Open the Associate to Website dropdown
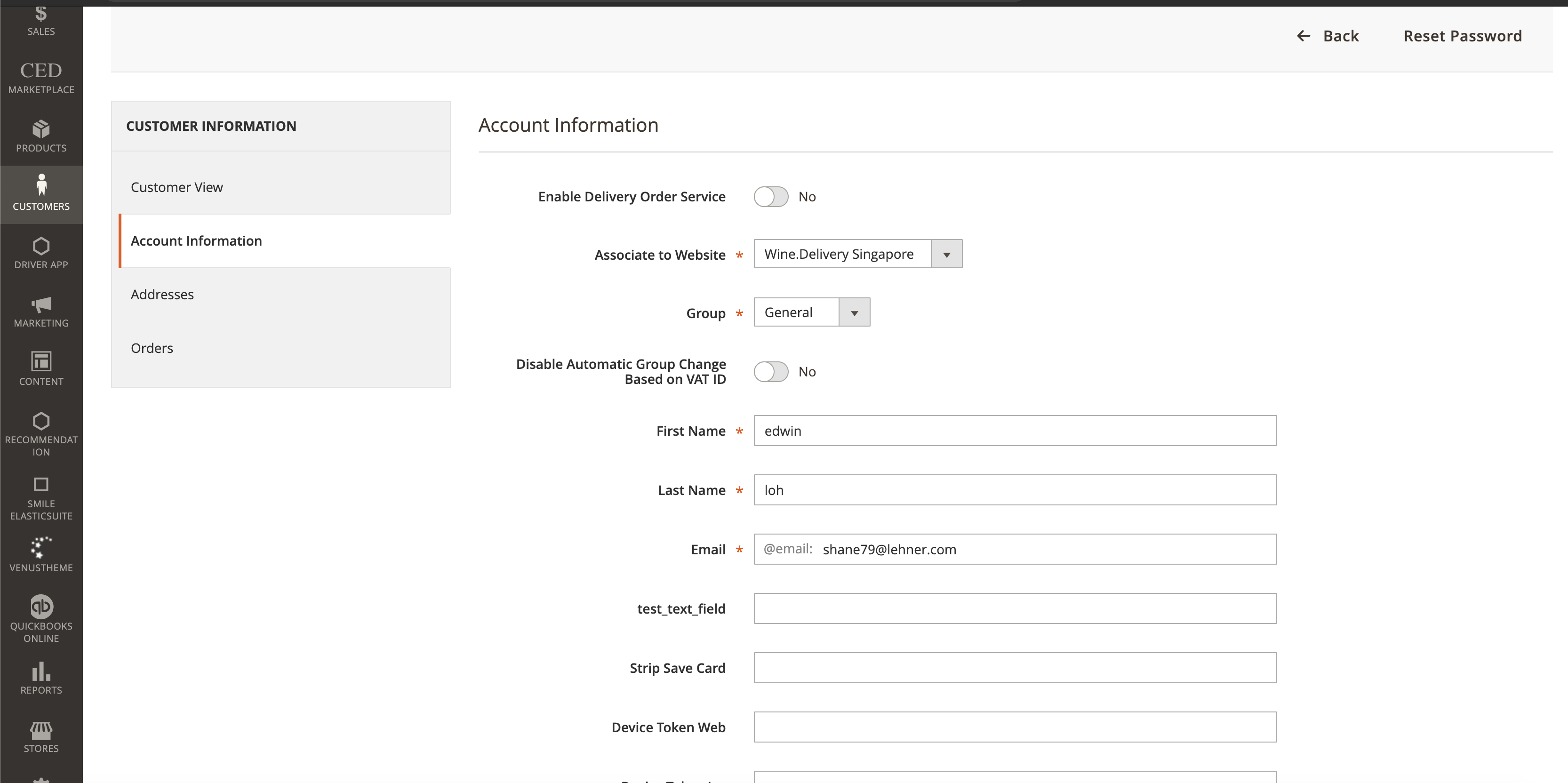This screenshot has width=1568, height=783. tap(945, 254)
